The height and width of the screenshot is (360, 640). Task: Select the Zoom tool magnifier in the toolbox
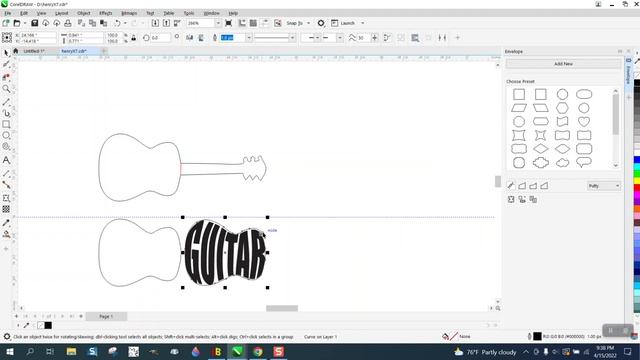point(6,89)
